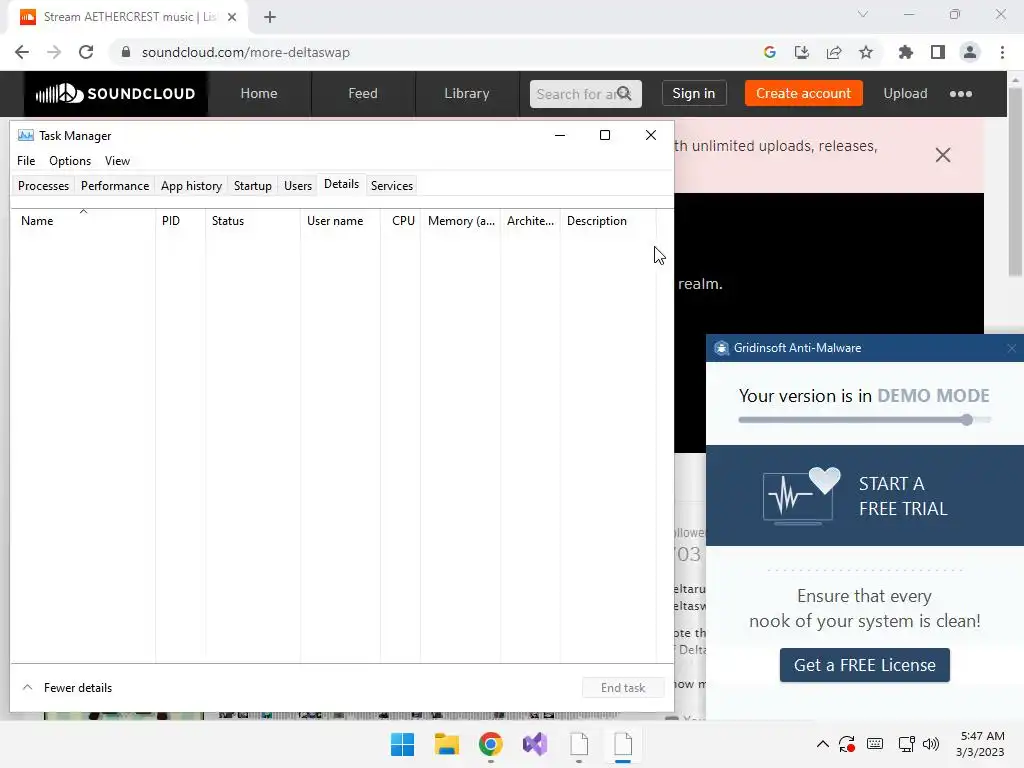Viewport: 1024px width, 768px height.
Task: Click the demo mode progress slider
Action: tap(865, 420)
